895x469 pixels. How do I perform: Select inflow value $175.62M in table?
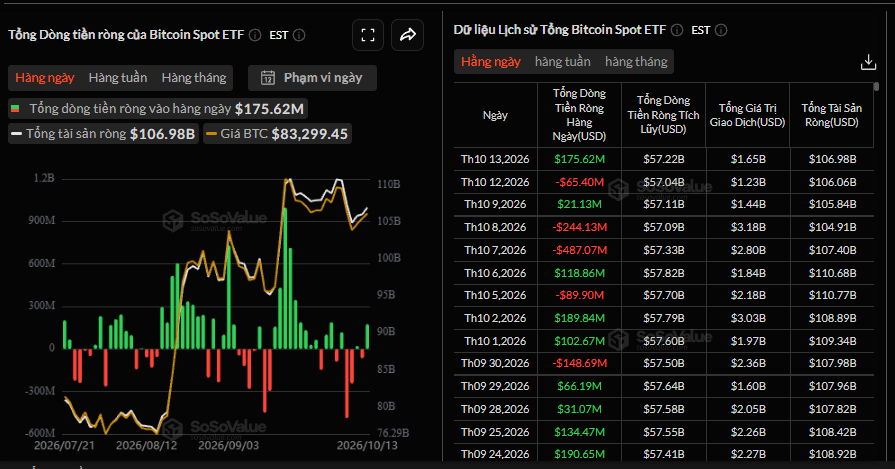click(x=579, y=159)
